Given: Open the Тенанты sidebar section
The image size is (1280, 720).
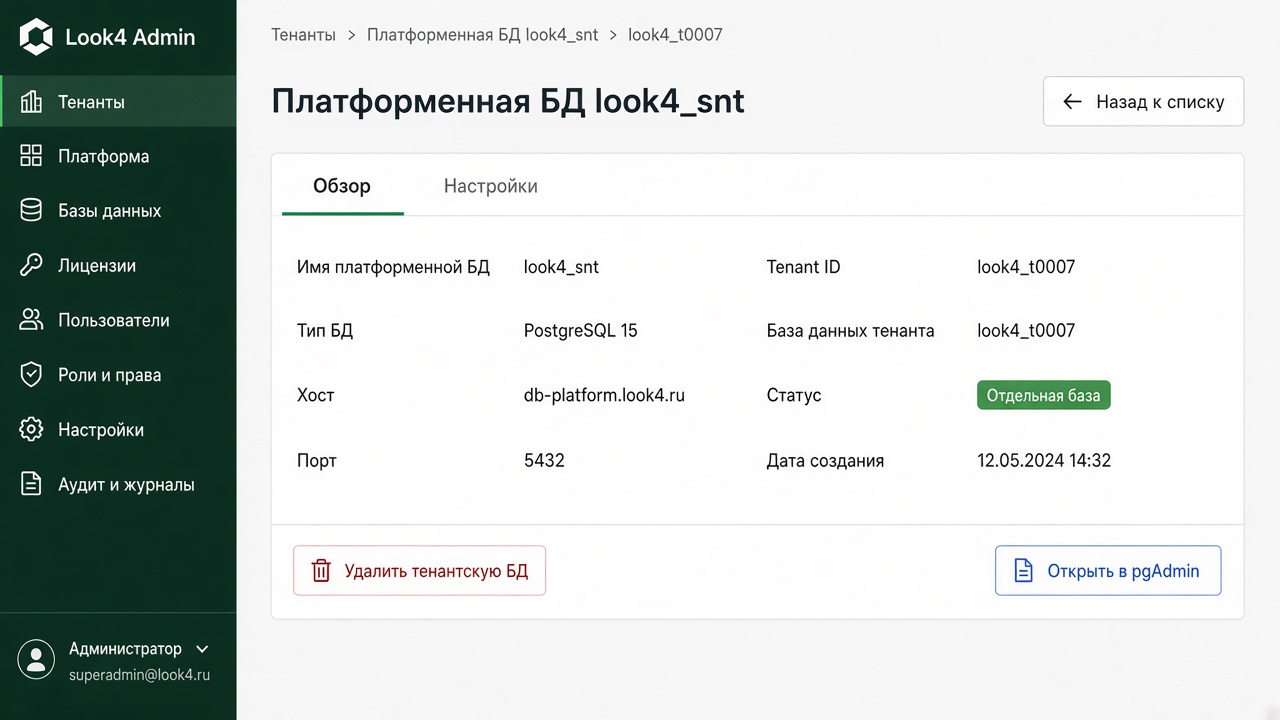Looking at the screenshot, I should (x=118, y=102).
